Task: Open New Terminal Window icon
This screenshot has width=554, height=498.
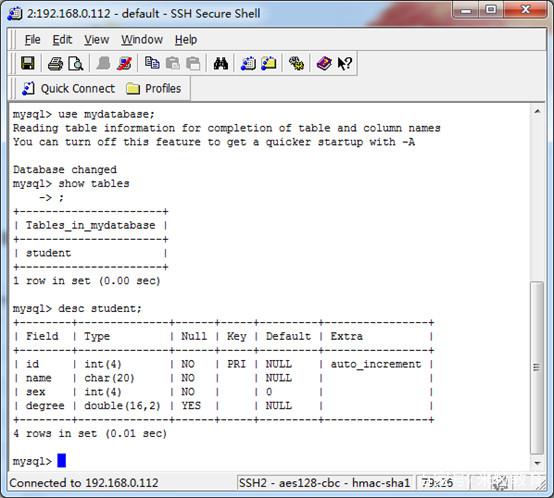Action: (x=248, y=64)
